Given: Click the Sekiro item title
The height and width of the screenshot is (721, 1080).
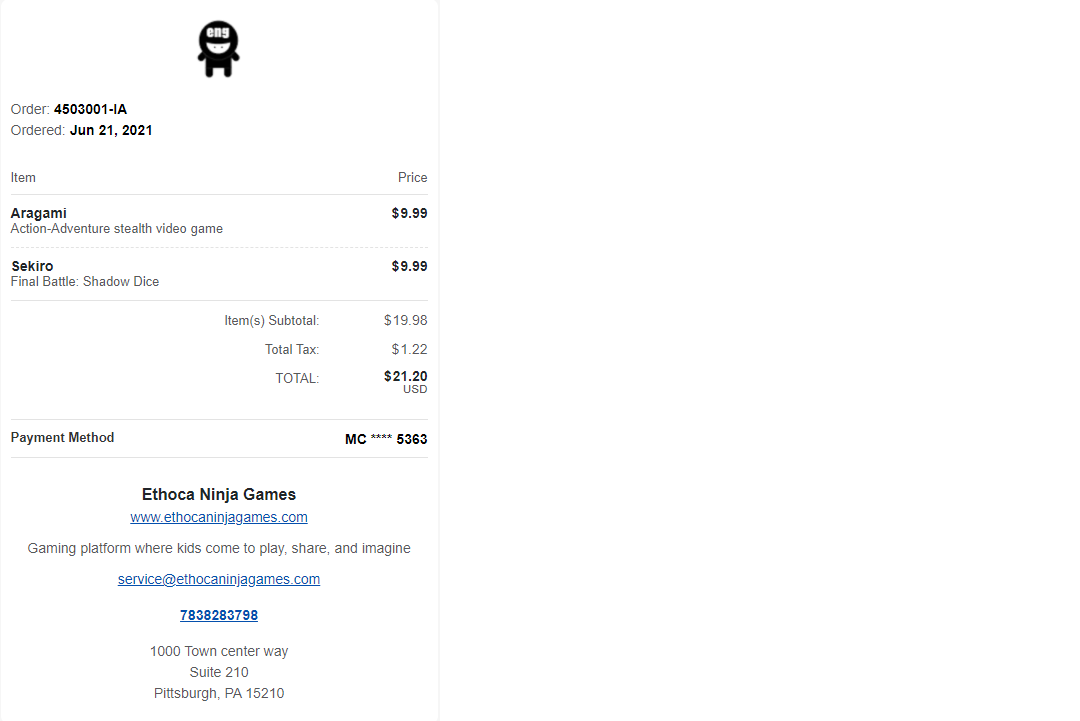Looking at the screenshot, I should click(32, 266).
